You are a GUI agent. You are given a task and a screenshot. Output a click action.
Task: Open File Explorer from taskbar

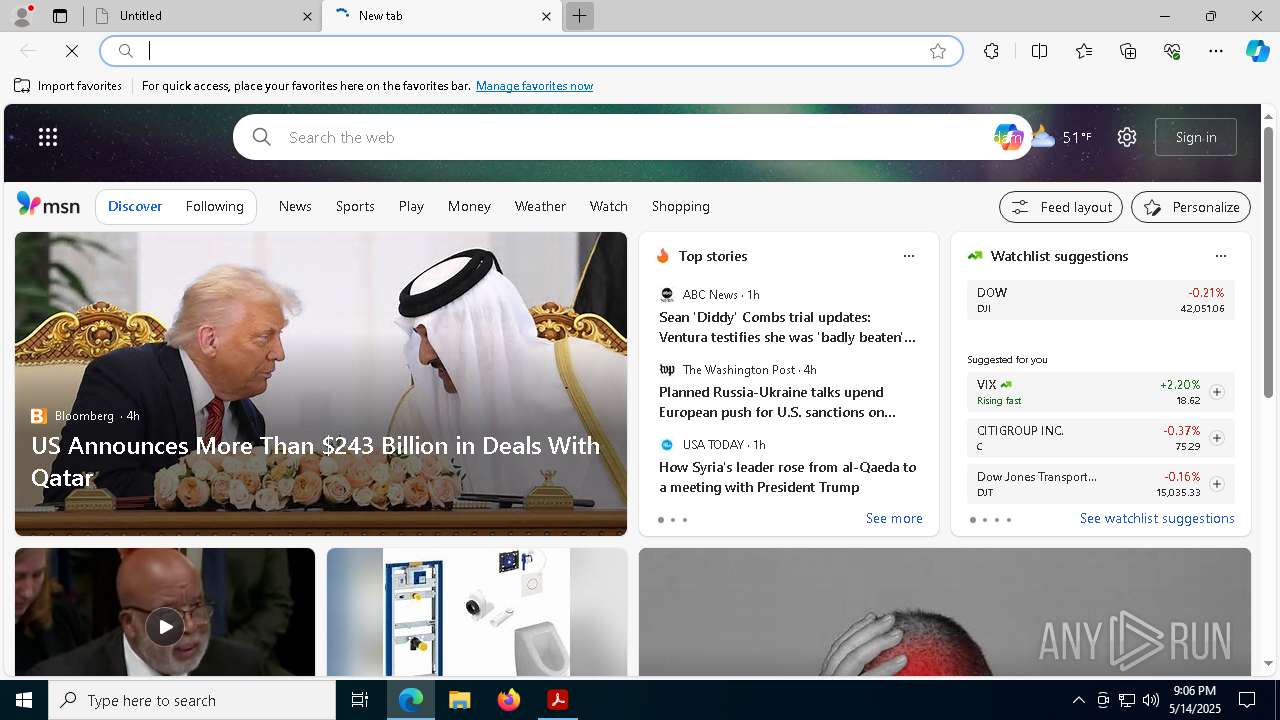459,700
